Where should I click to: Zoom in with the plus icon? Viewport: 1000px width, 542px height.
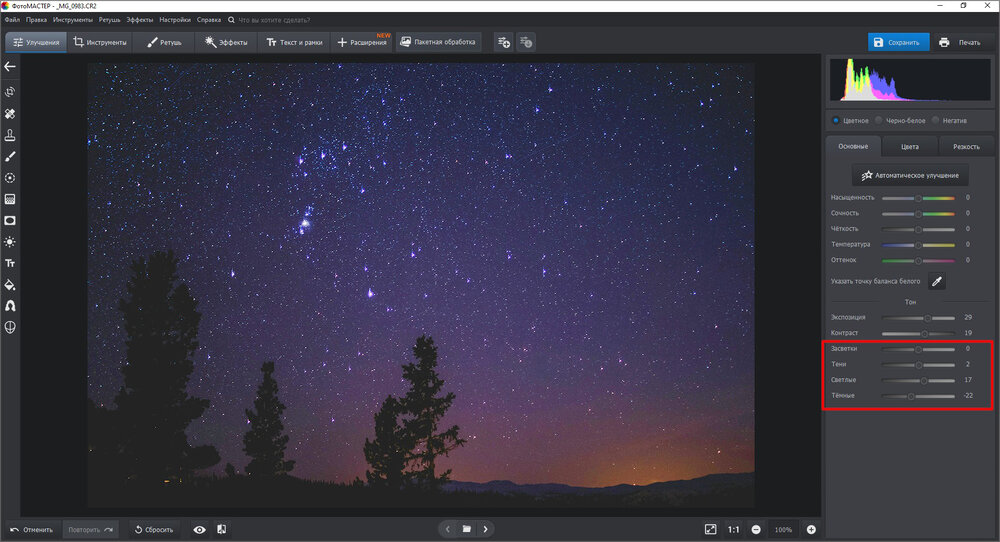[x=811, y=529]
